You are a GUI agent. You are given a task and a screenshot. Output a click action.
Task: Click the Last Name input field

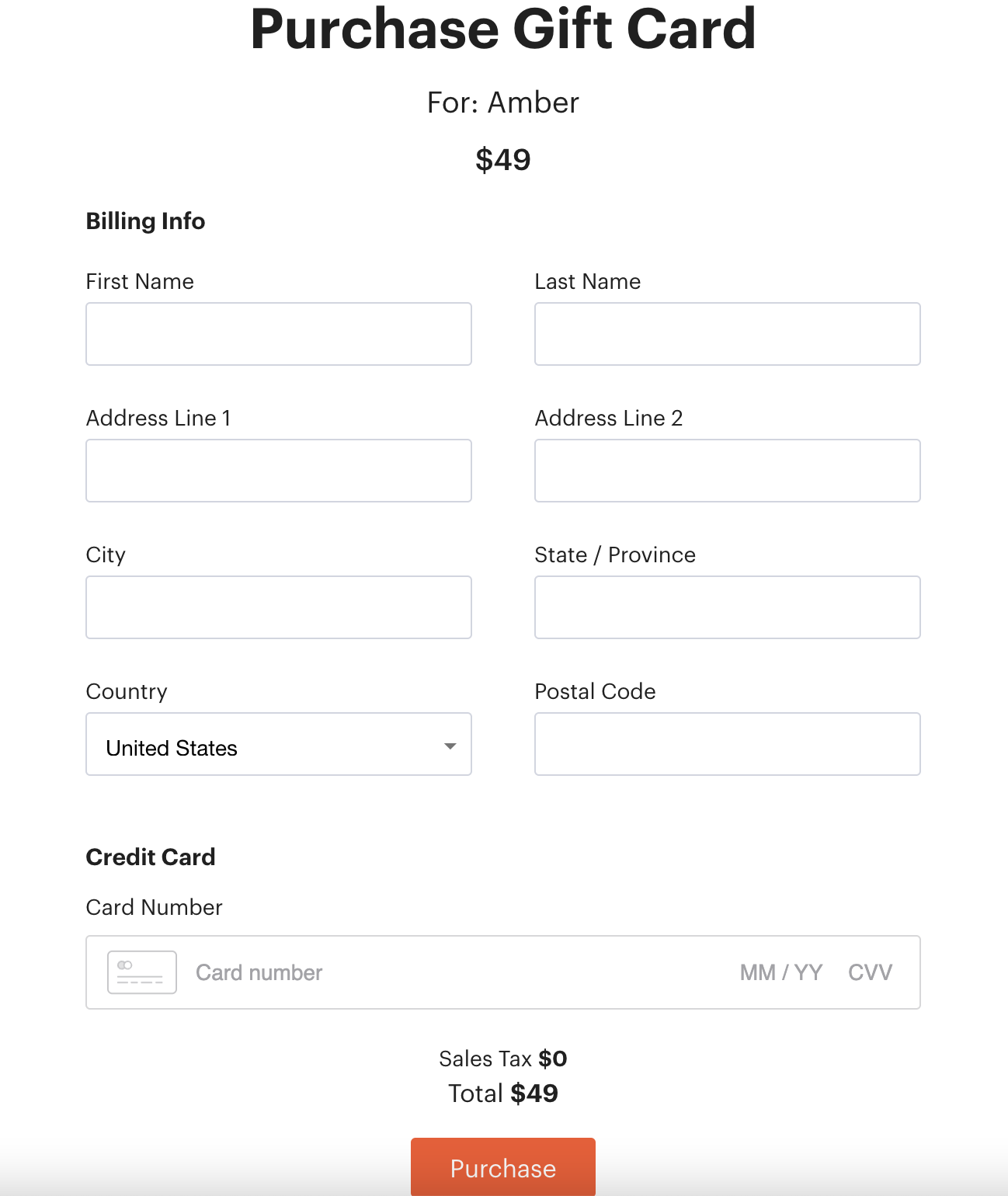tap(728, 334)
